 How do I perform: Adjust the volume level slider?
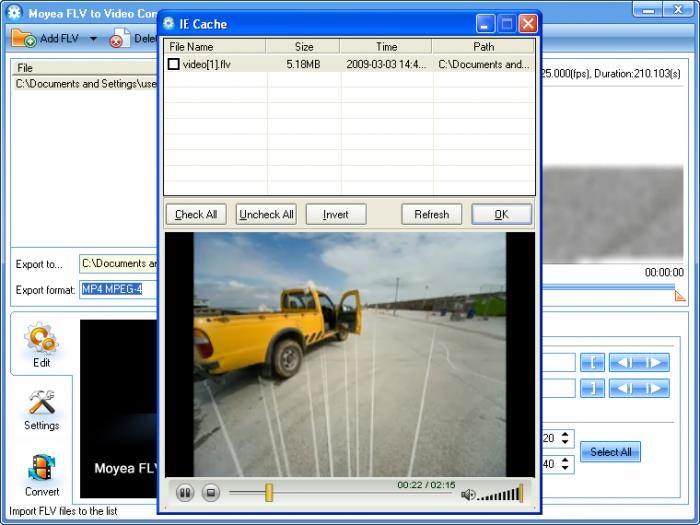[x=500, y=494]
